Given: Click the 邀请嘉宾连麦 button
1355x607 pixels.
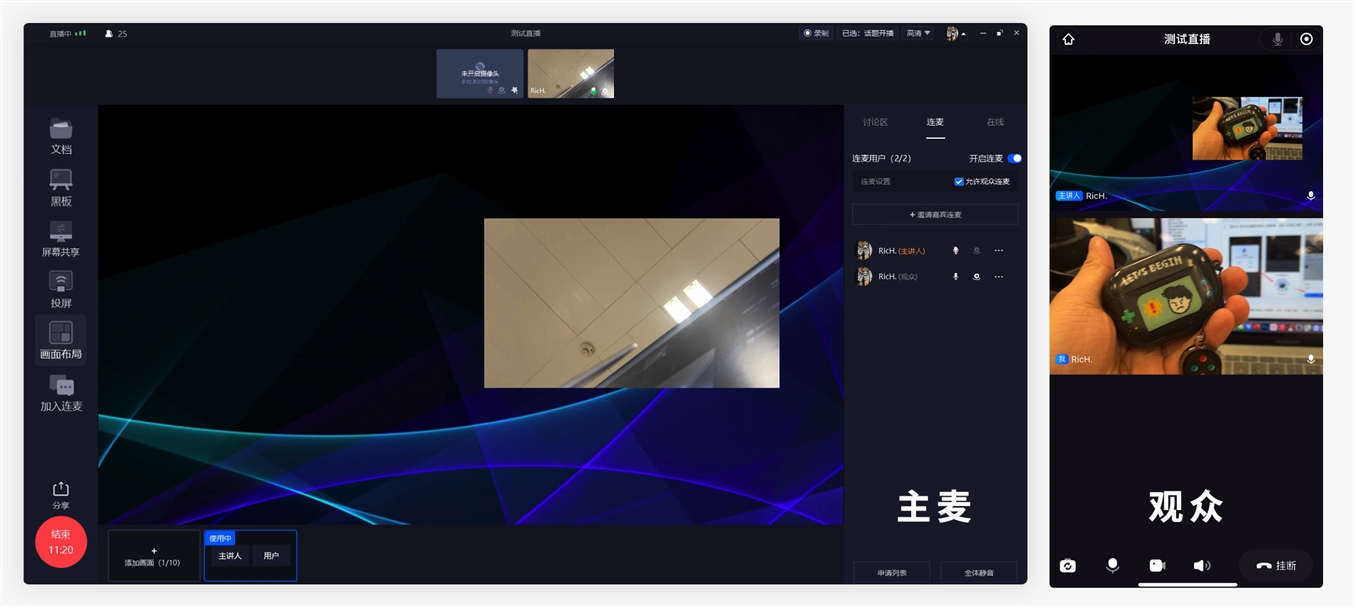Looking at the screenshot, I should [x=935, y=215].
